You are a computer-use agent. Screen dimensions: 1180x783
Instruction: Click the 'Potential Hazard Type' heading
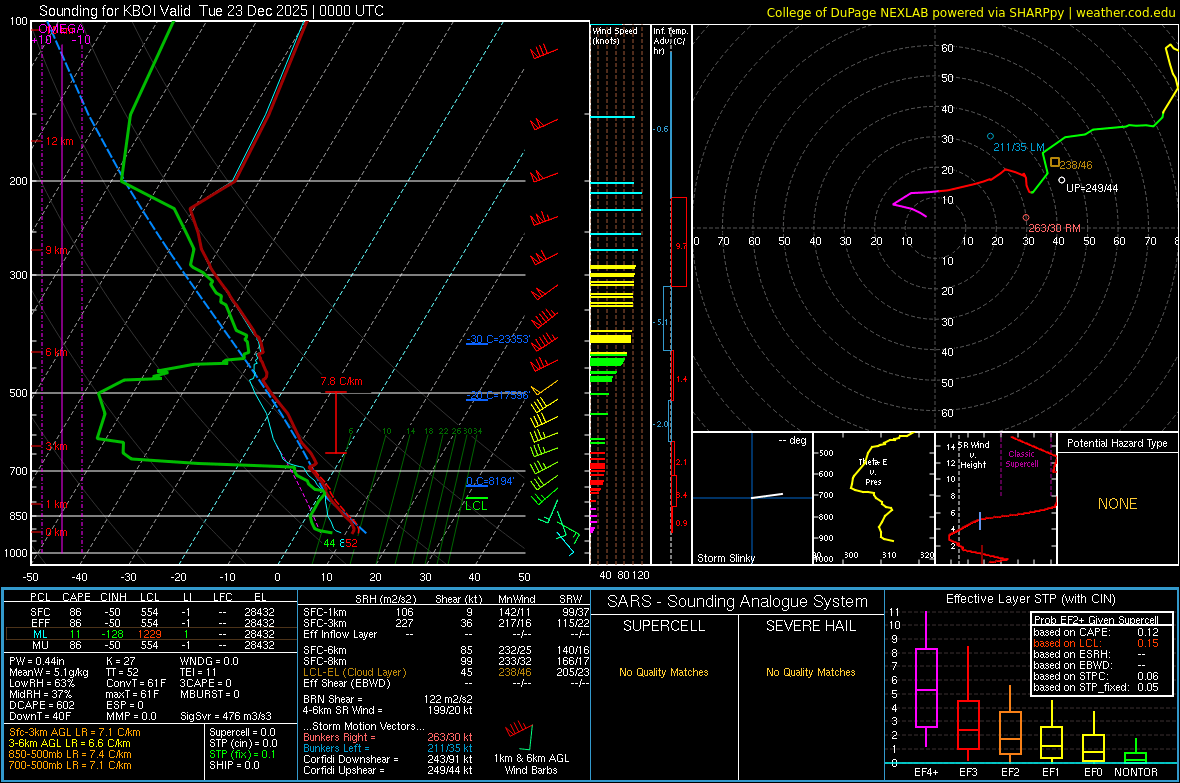[1117, 443]
